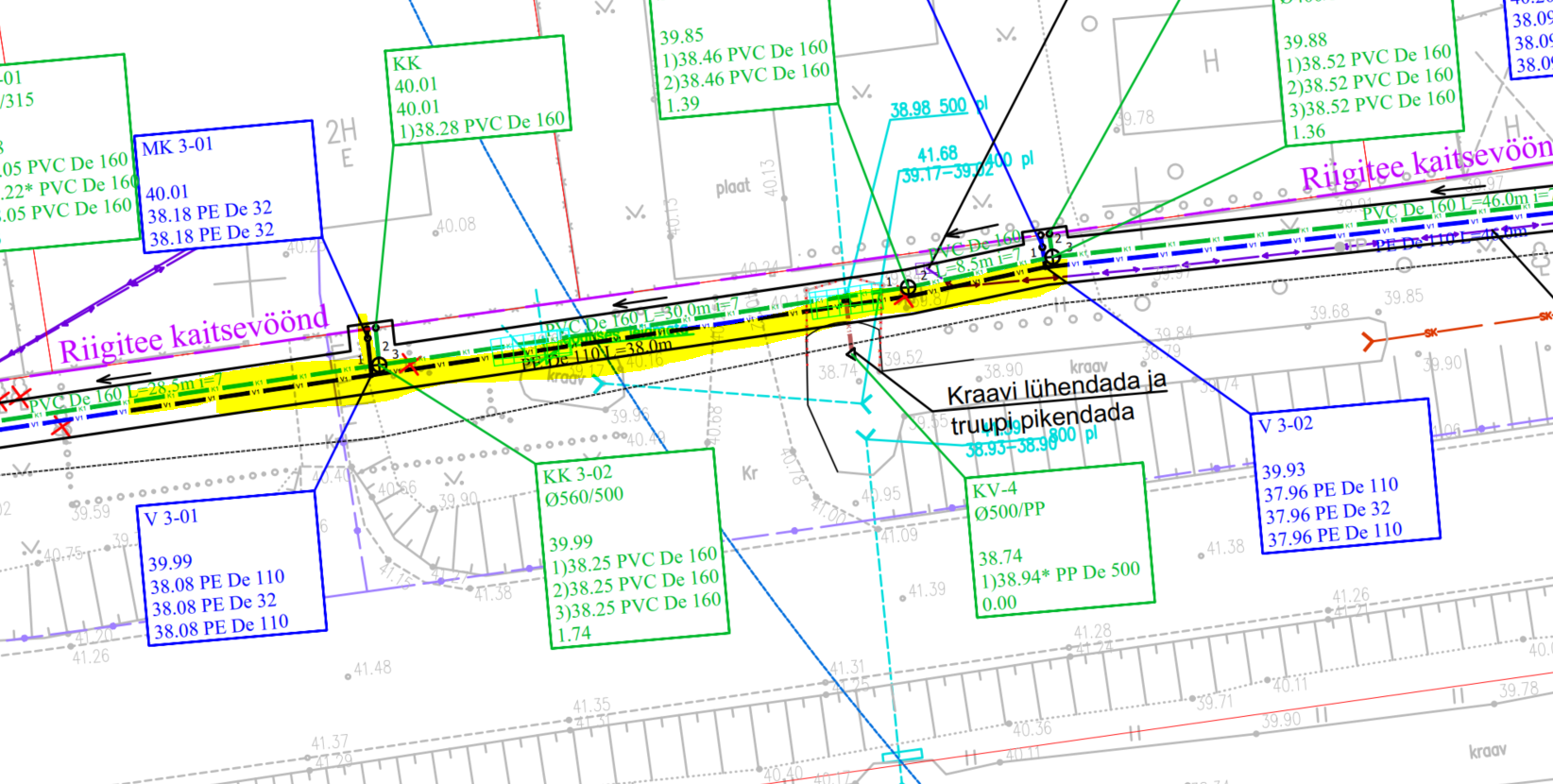Click the KV-4 label heading
The height and width of the screenshot is (784, 1553).
996,489
